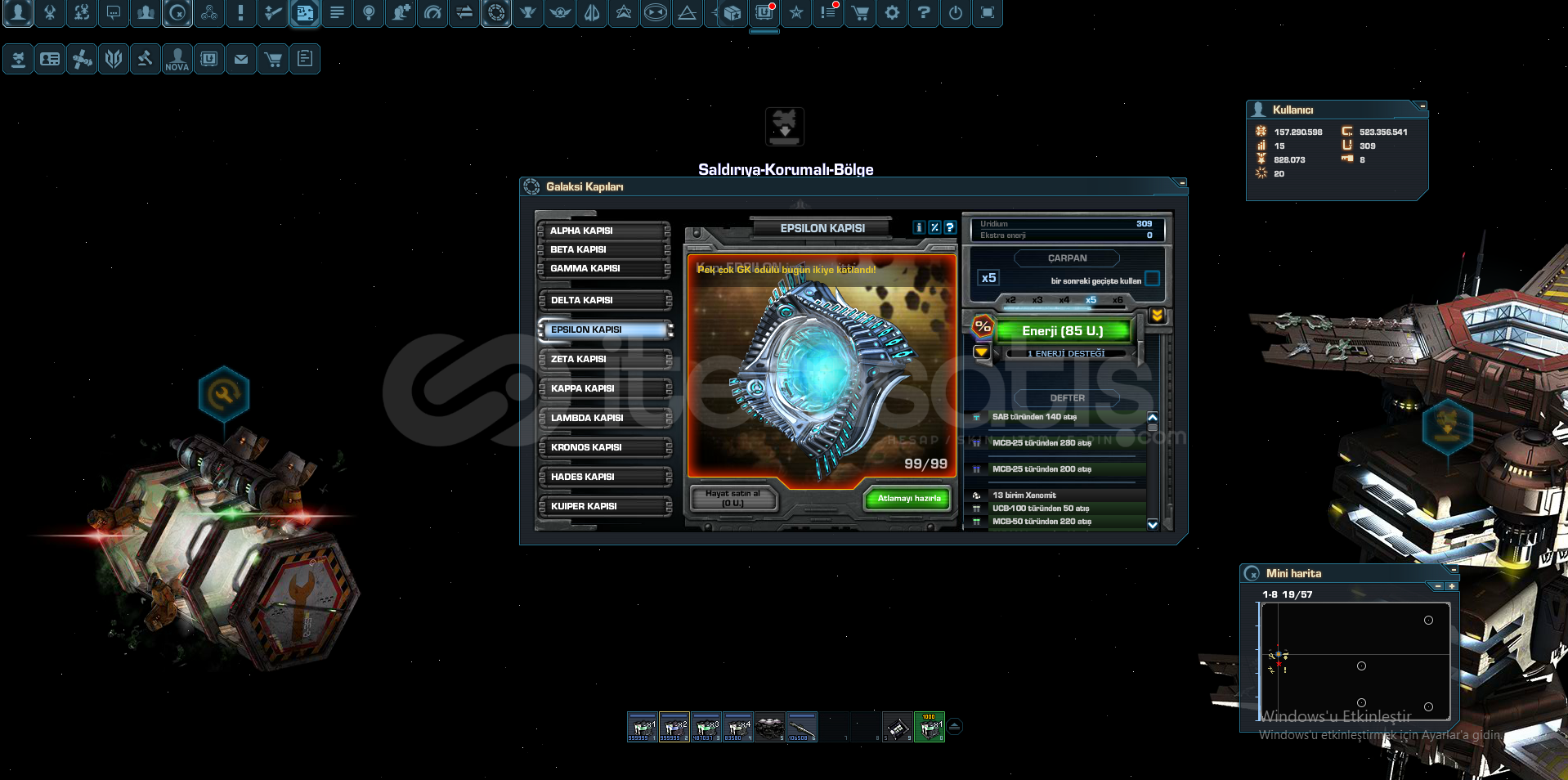This screenshot has width=1568, height=780.
Task: Zoom out minimap with the minus button
Action: [1438, 586]
